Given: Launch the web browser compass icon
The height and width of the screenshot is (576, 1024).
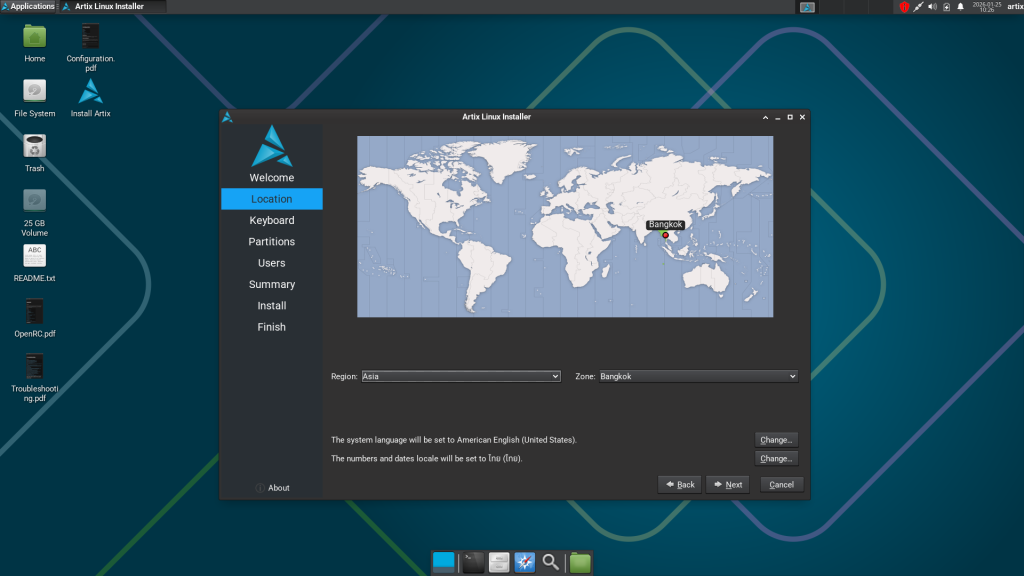Looking at the screenshot, I should pyautogui.click(x=525, y=563).
